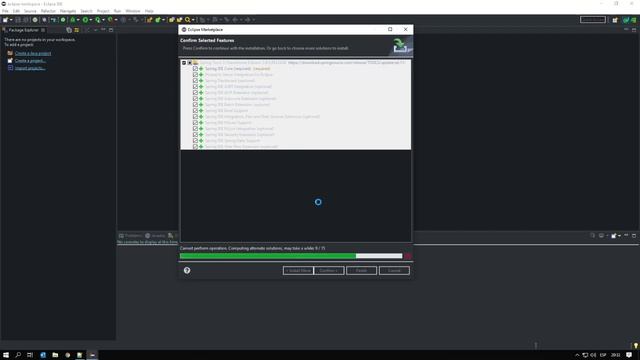Screen dimensions: 640x360
Task: Open the External Tools dropdown arrow
Action: click(x=116, y=20)
